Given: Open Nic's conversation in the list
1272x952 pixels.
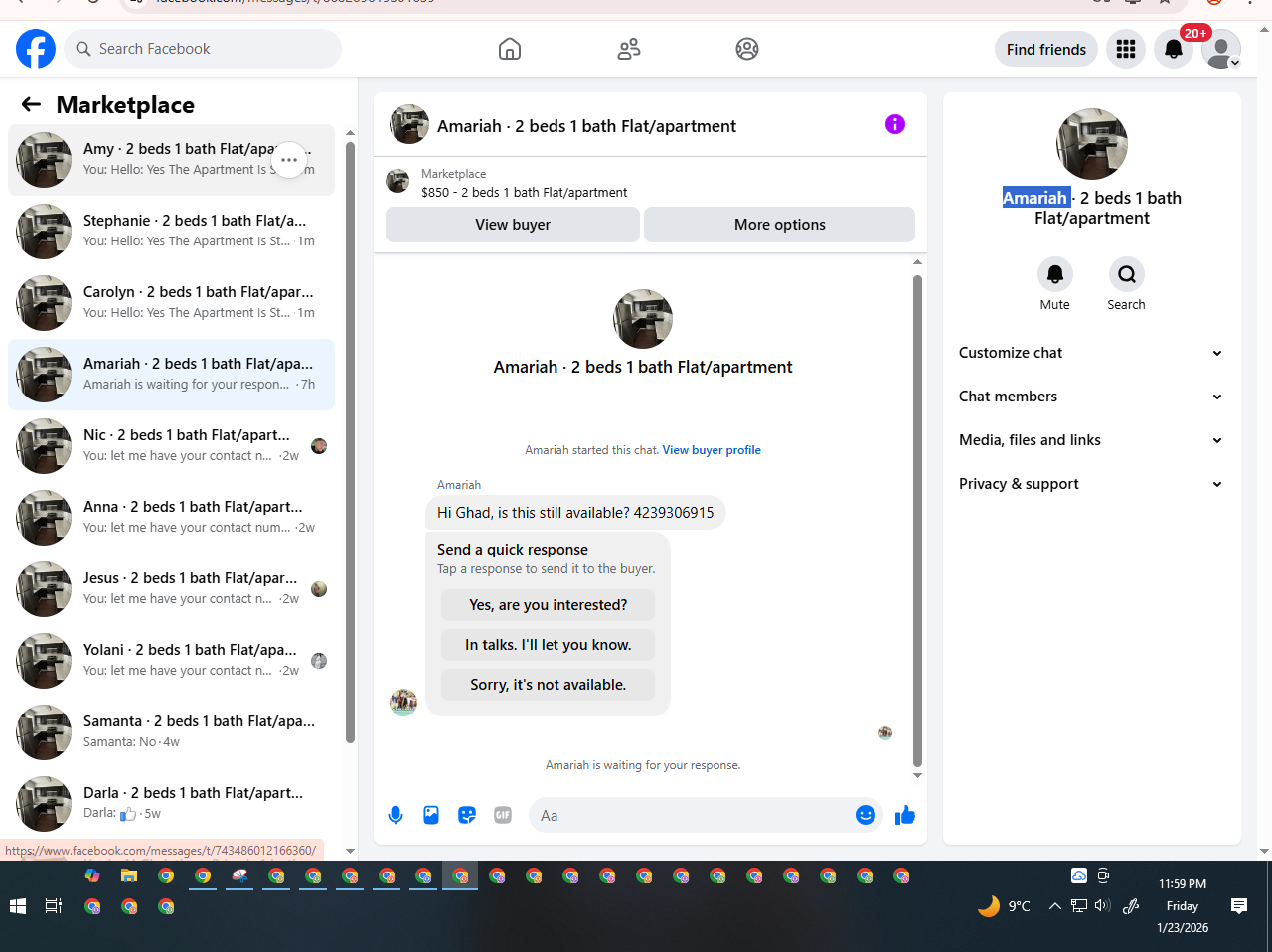Looking at the screenshot, I should (x=171, y=446).
